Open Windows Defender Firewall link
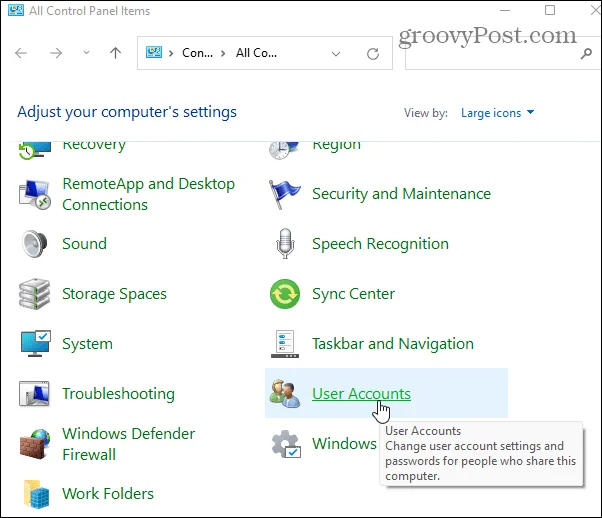Screen dimensions: 602x518 (129, 444)
